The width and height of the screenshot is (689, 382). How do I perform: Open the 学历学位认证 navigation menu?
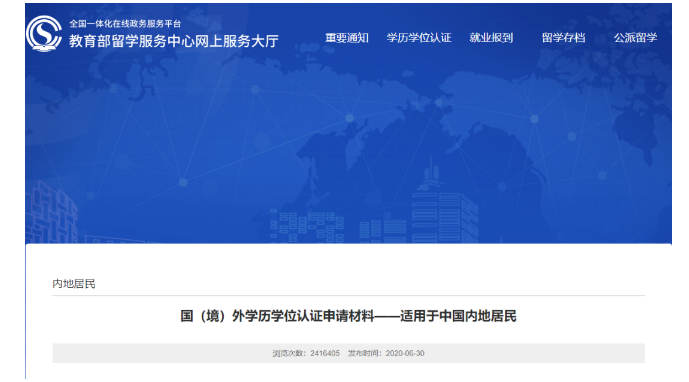(419, 38)
